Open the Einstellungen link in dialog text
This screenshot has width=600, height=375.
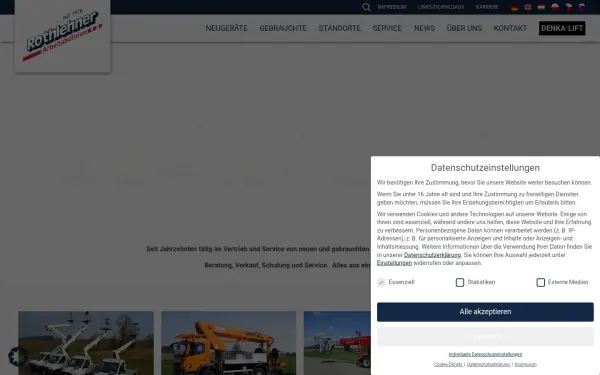(394, 263)
